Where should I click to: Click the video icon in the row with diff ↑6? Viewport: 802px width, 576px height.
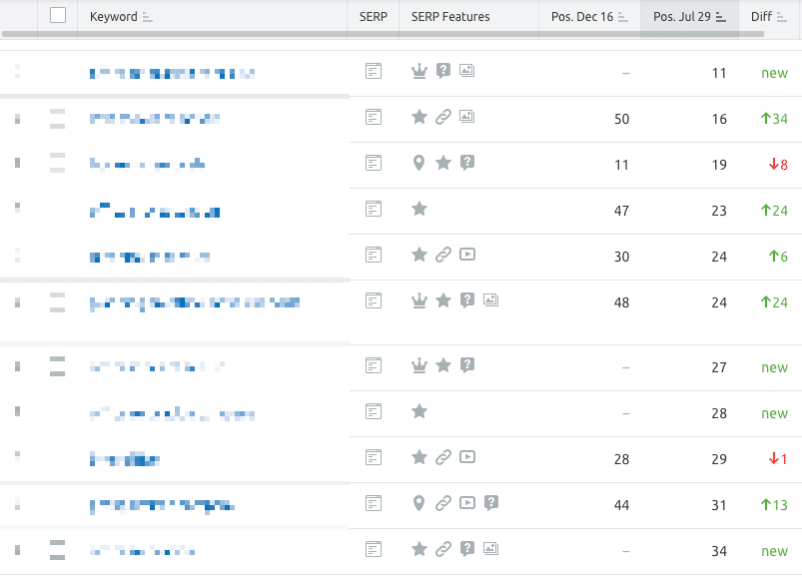click(467, 254)
